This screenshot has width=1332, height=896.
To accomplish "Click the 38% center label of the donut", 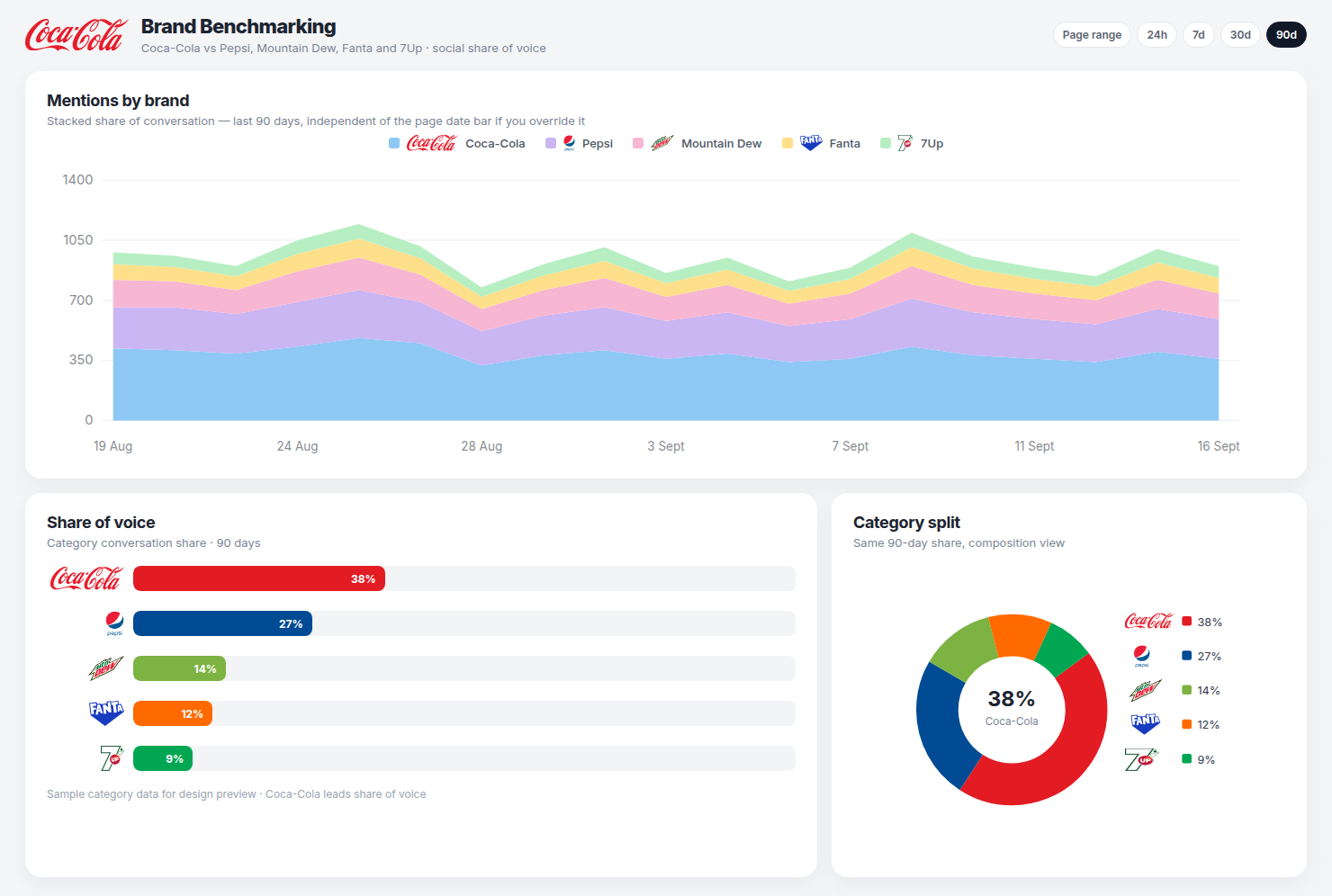I will pyautogui.click(x=1012, y=699).
